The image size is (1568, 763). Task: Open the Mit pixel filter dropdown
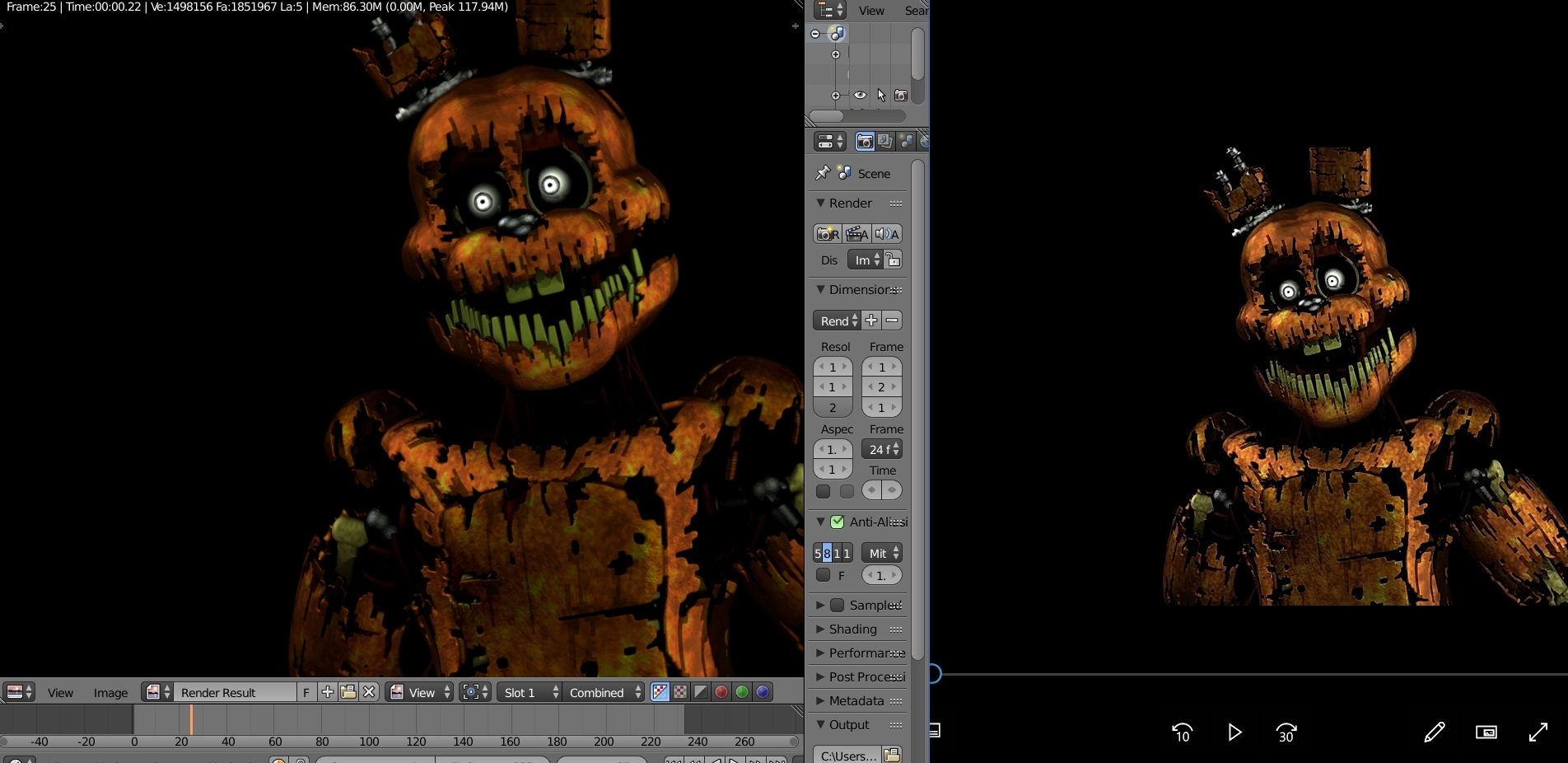tap(882, 553)
